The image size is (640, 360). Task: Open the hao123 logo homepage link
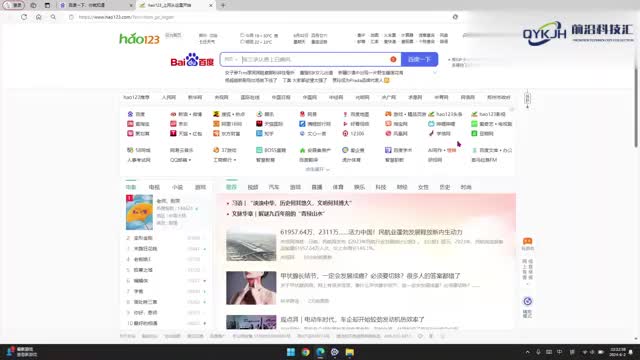[x=139, y=38]
